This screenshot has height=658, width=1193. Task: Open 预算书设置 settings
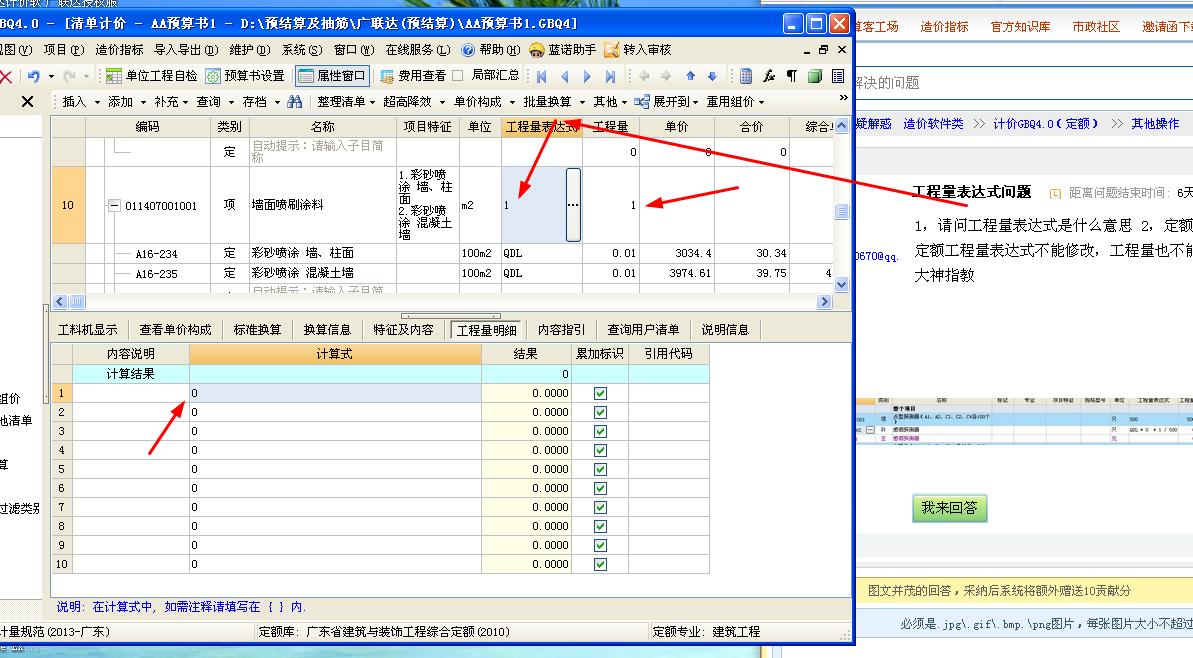(x=245, y=76)
